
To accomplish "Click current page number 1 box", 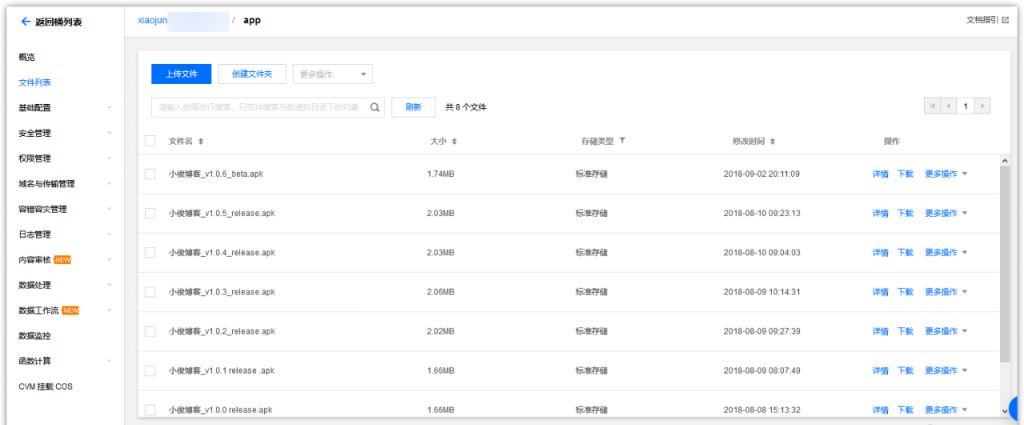I will coord(966,106).
